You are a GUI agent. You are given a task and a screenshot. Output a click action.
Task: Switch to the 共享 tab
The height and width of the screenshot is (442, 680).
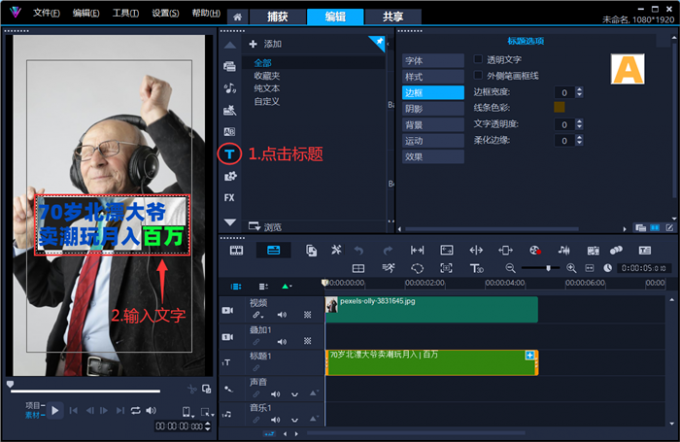(393, 17)
